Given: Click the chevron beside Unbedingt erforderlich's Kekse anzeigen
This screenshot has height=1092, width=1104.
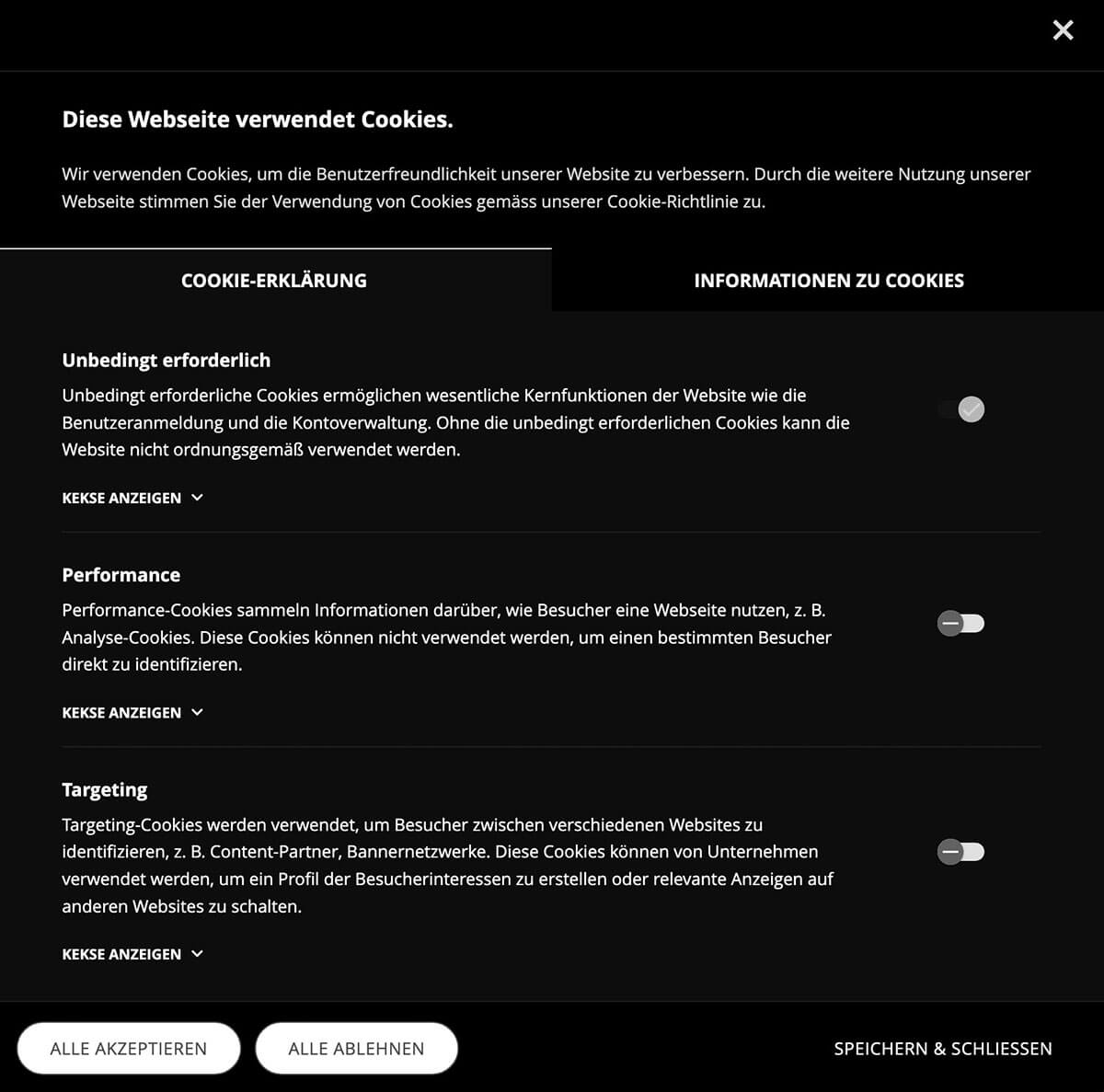Looking at the screenshot, I should pos(197,497).
